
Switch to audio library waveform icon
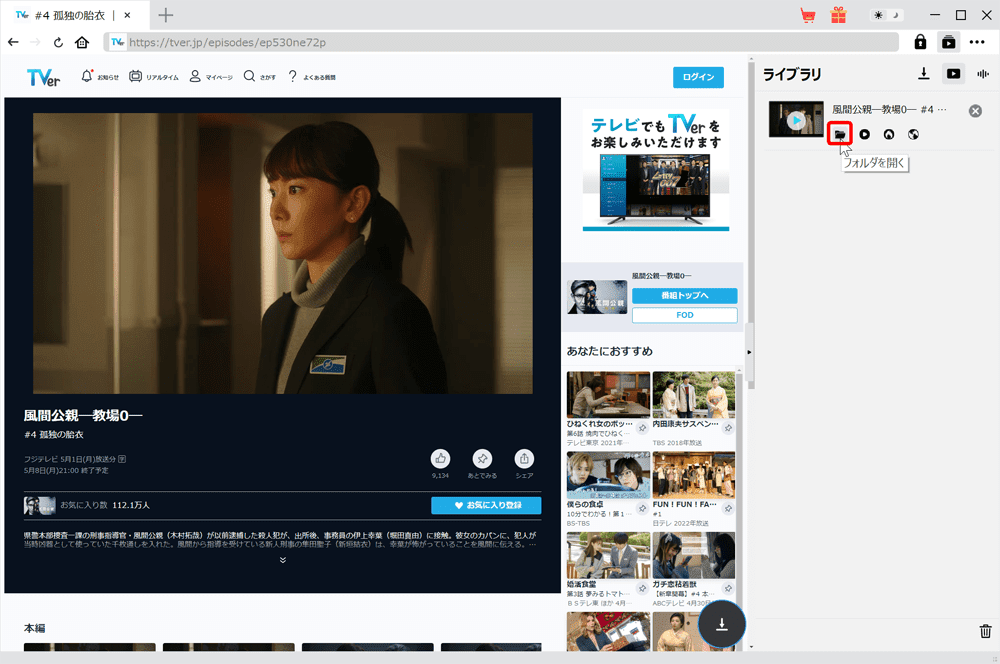tap(983, 74)
